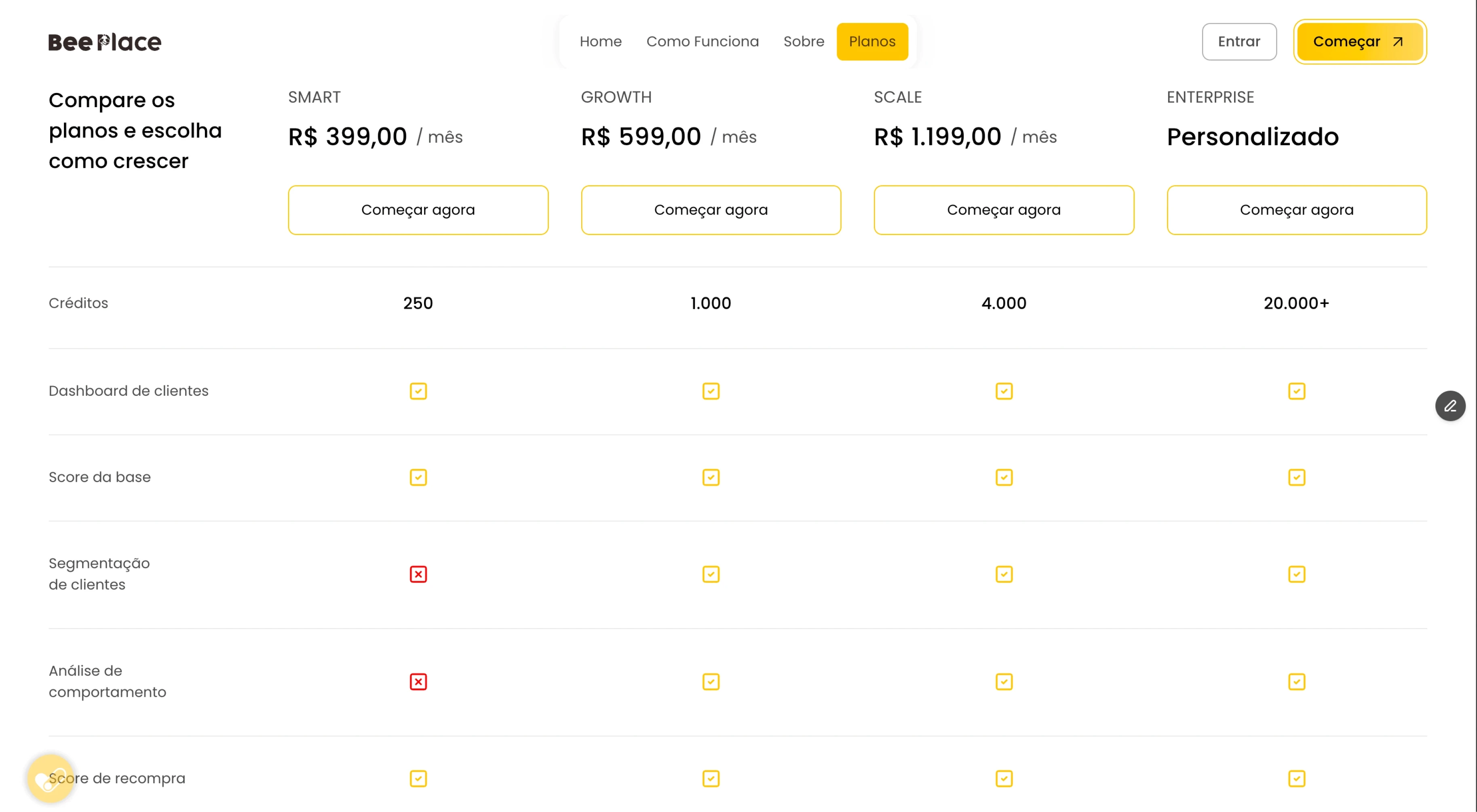Click GROWTH check for Score de recompra
Viewport: 1477px width, 812px height.
pyautogui.click(x=711, y=779)
